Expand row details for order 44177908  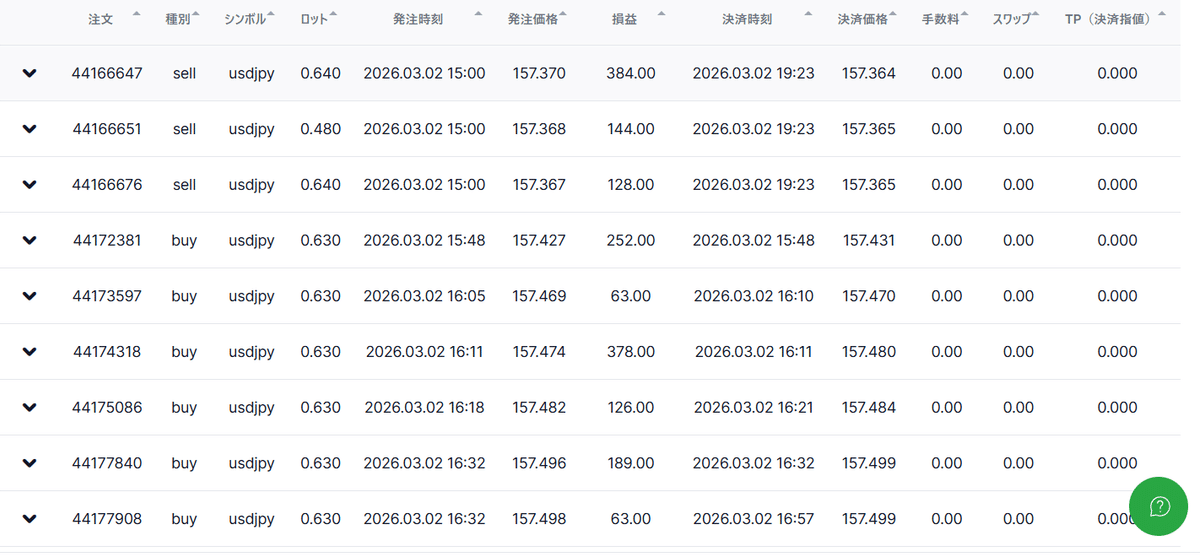pos(29,519)
